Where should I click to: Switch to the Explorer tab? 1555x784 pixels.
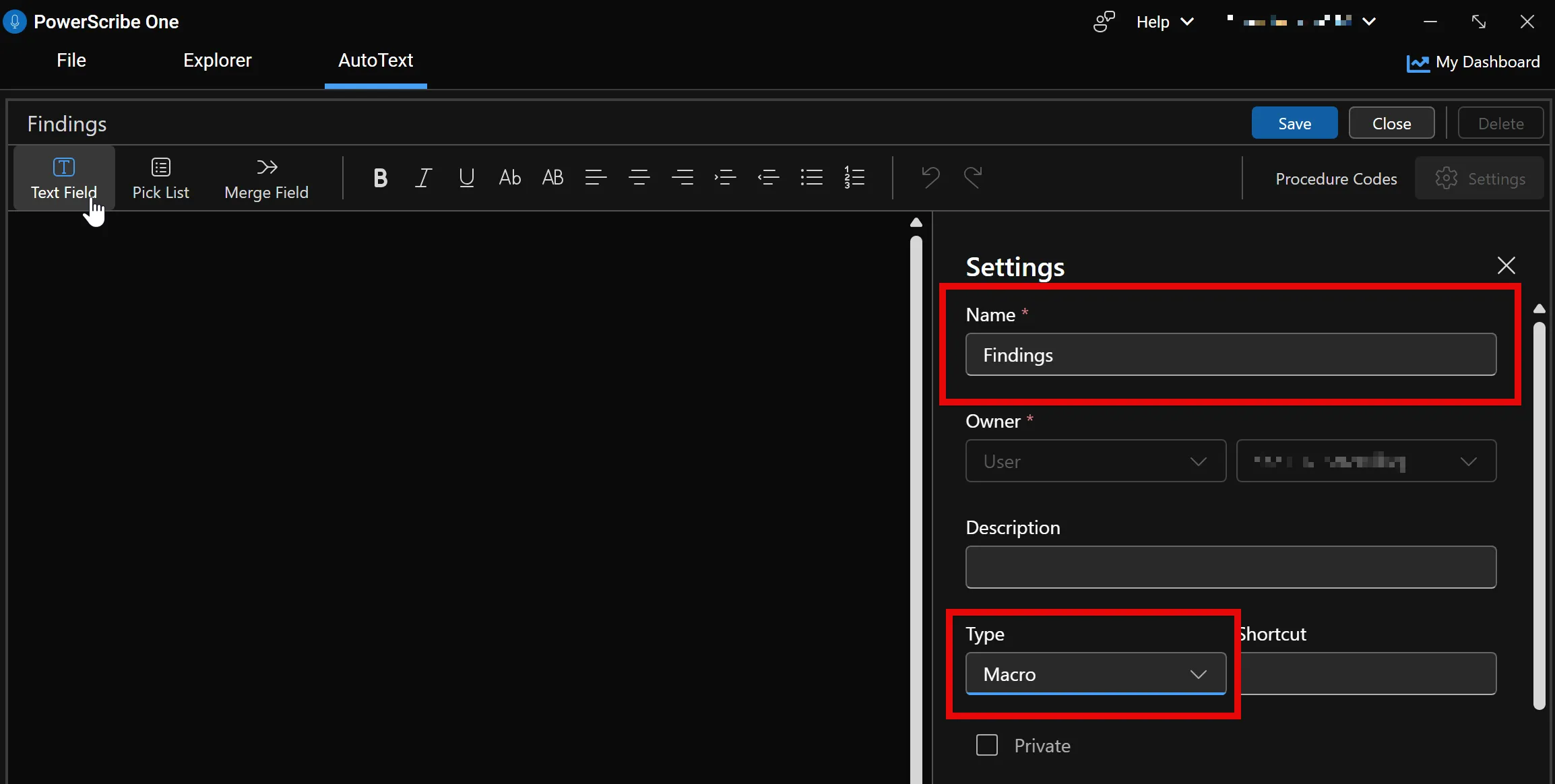[x=217, y=61]
